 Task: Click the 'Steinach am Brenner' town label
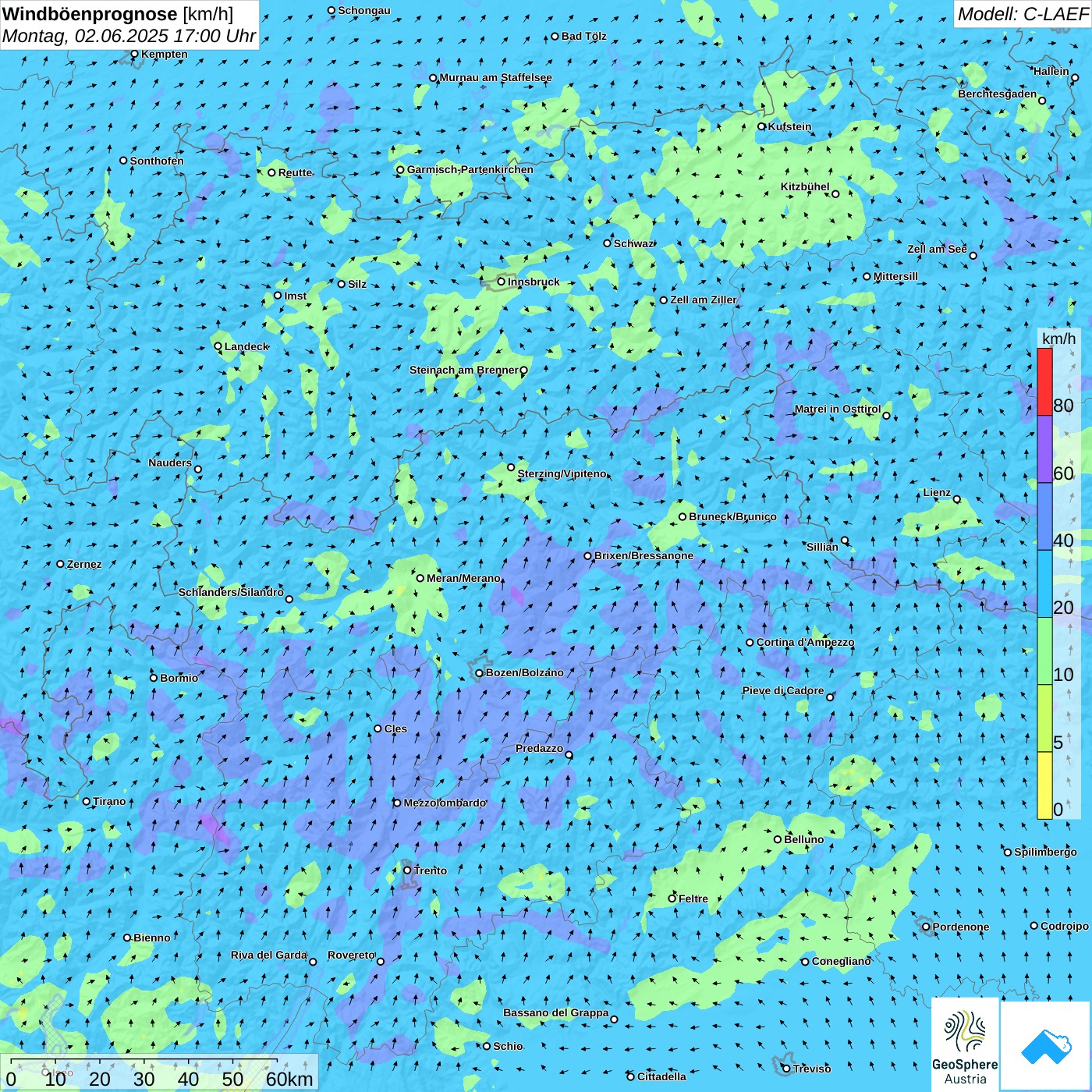pyautogui.click(x=463, y=370)
